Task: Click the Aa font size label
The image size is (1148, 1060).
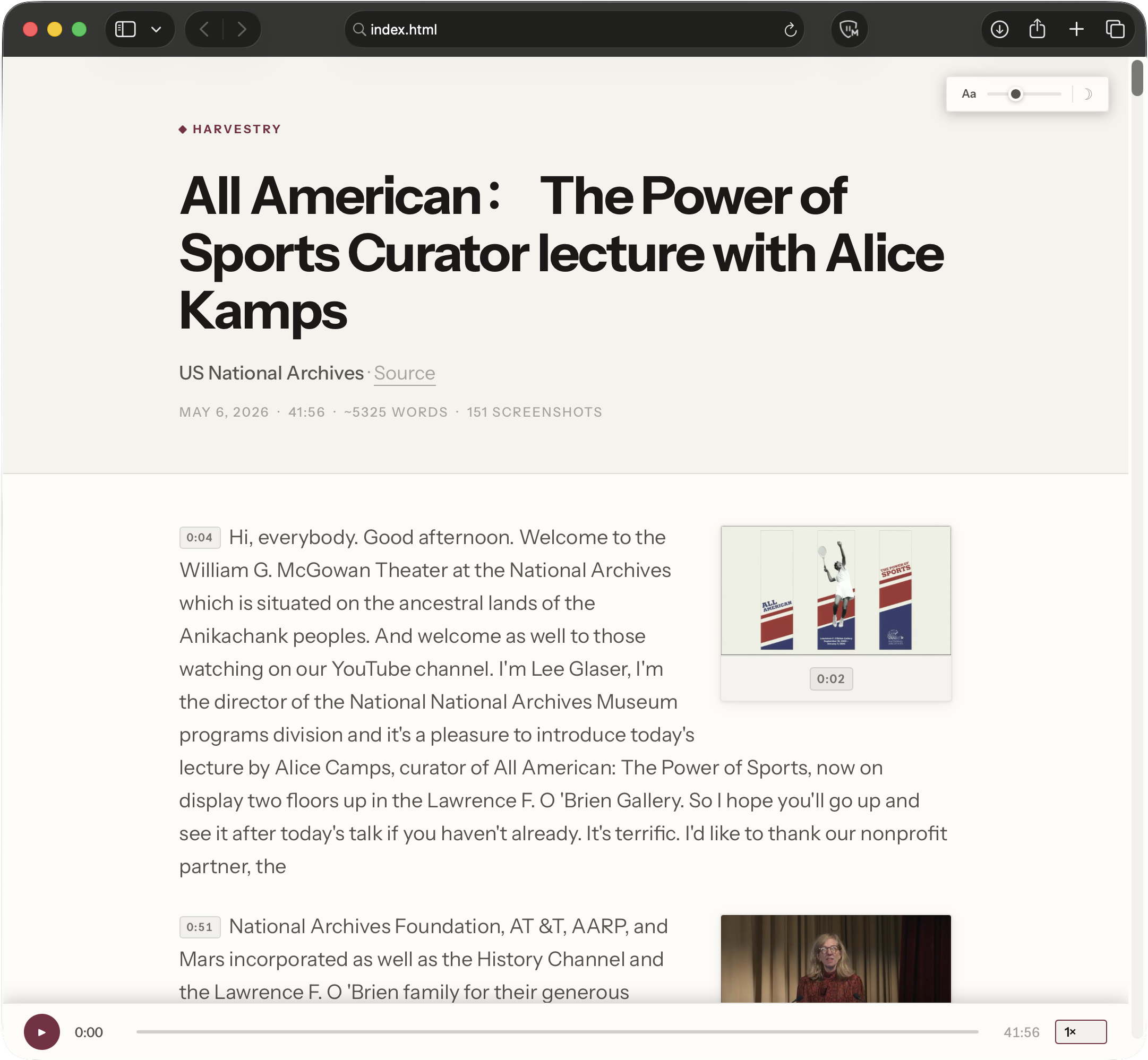Action: [969, 93]
